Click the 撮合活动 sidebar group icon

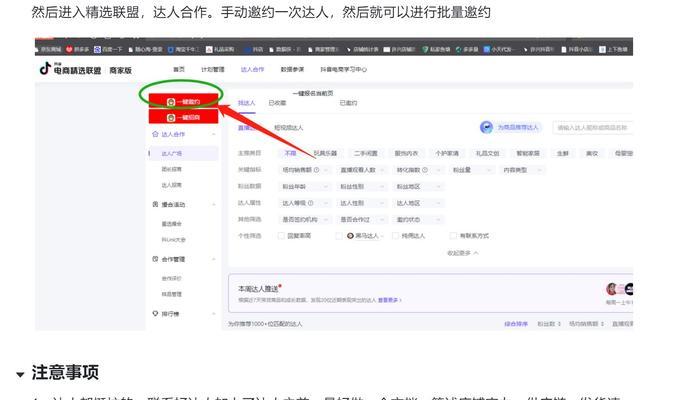point(155,204)
